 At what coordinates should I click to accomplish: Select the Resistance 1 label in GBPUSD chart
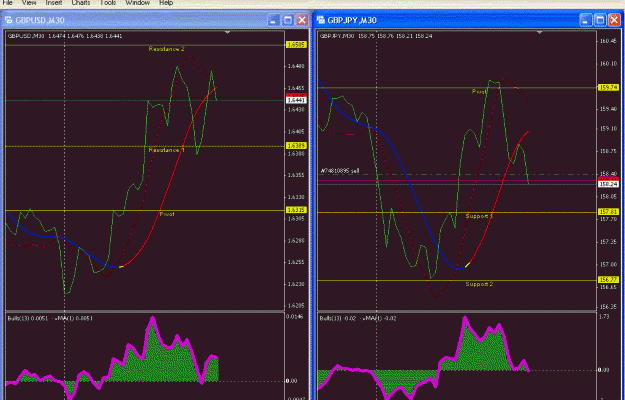[167, 150]
